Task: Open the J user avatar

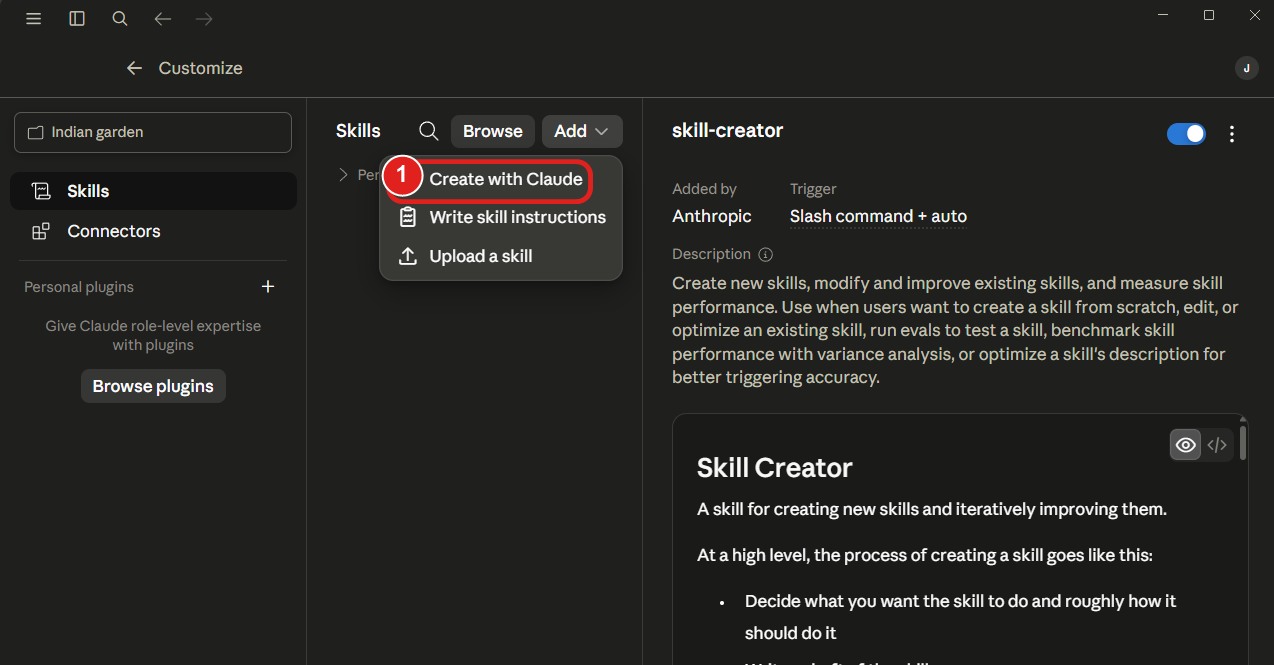Action: coord(1246,68)
